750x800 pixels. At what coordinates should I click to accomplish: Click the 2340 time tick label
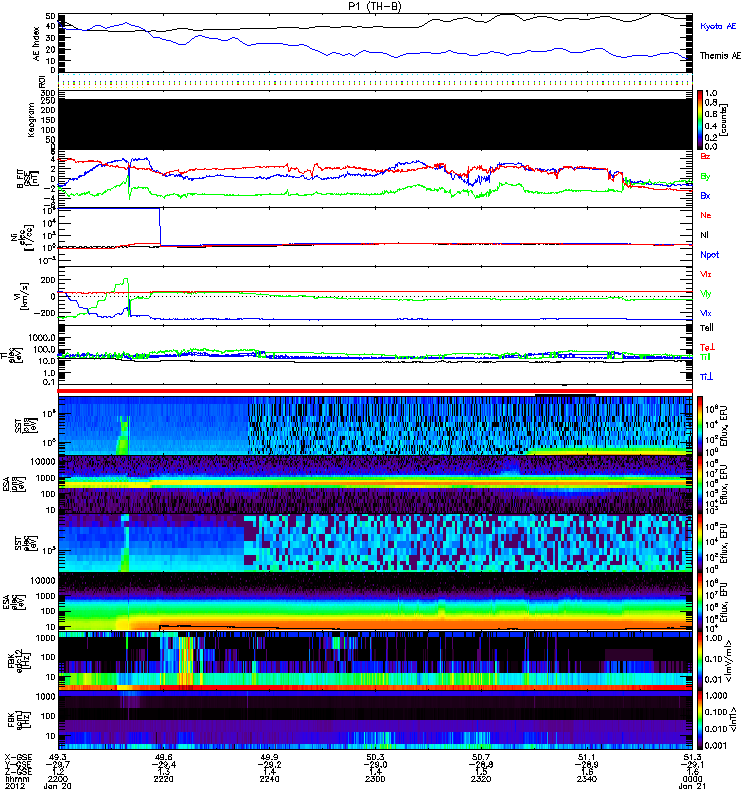[x=587, y=779]
